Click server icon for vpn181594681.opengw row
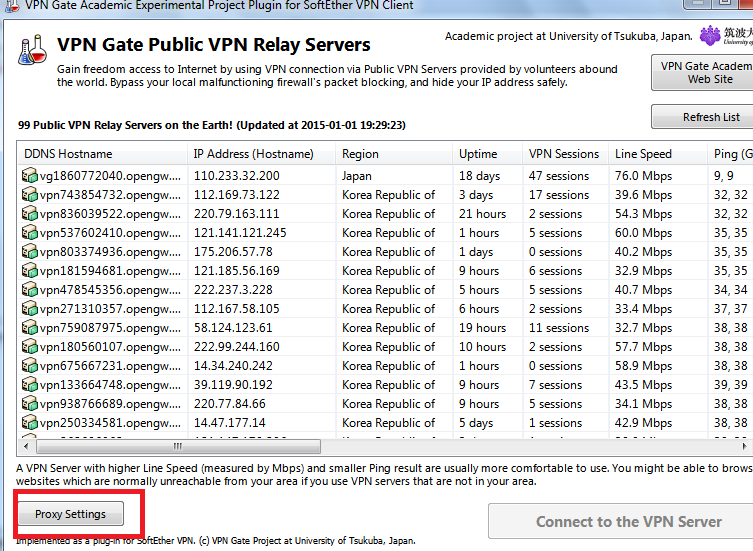This screenshot has width=753, height=551. tap(30, 270)
